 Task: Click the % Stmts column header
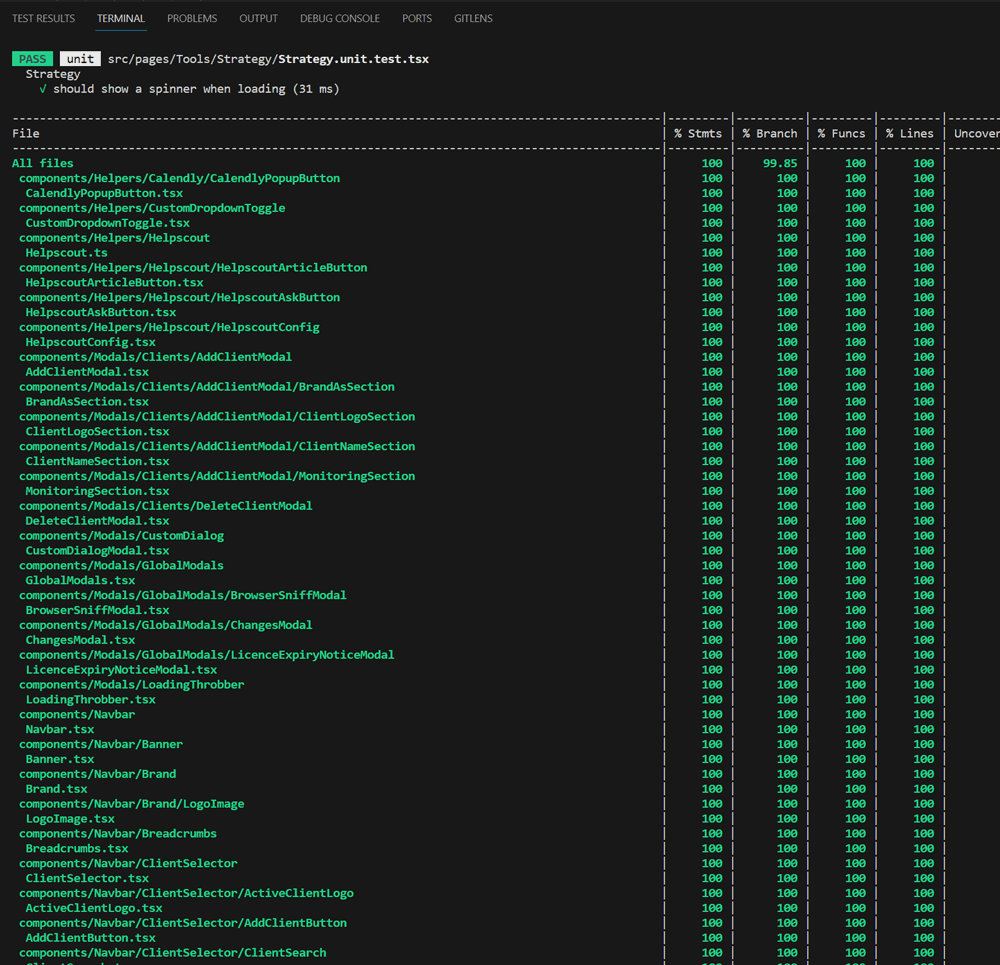(698, 133)
